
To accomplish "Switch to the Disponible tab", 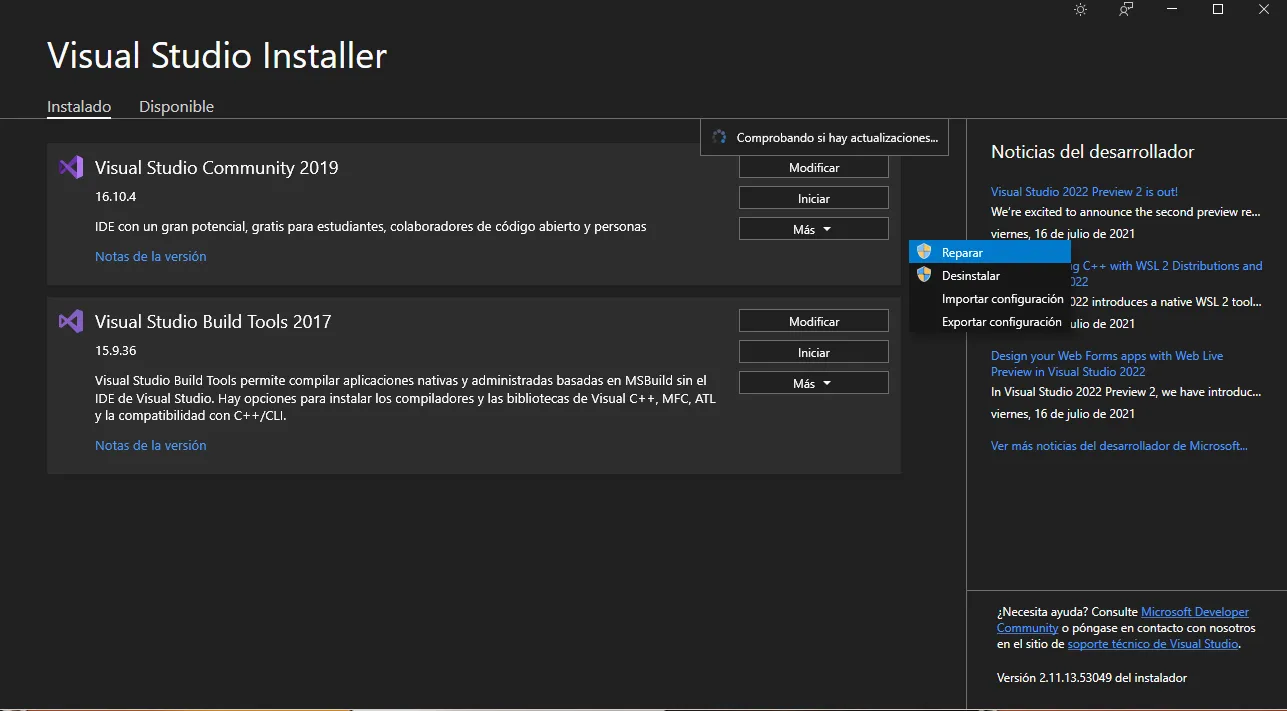I will click(176, 107).
